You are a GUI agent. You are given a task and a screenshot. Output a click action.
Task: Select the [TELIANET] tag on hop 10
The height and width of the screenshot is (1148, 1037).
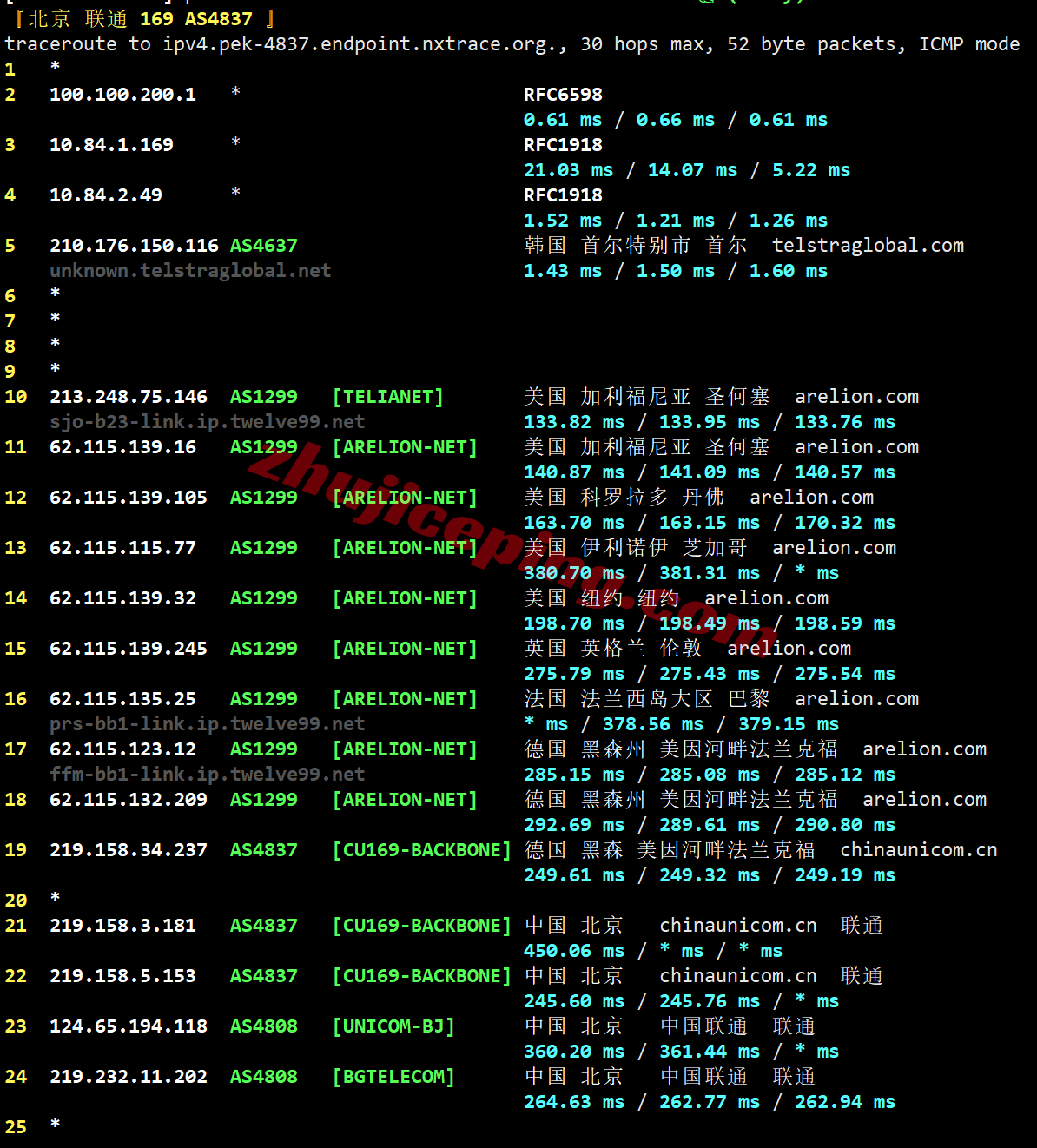click(387, 397)
